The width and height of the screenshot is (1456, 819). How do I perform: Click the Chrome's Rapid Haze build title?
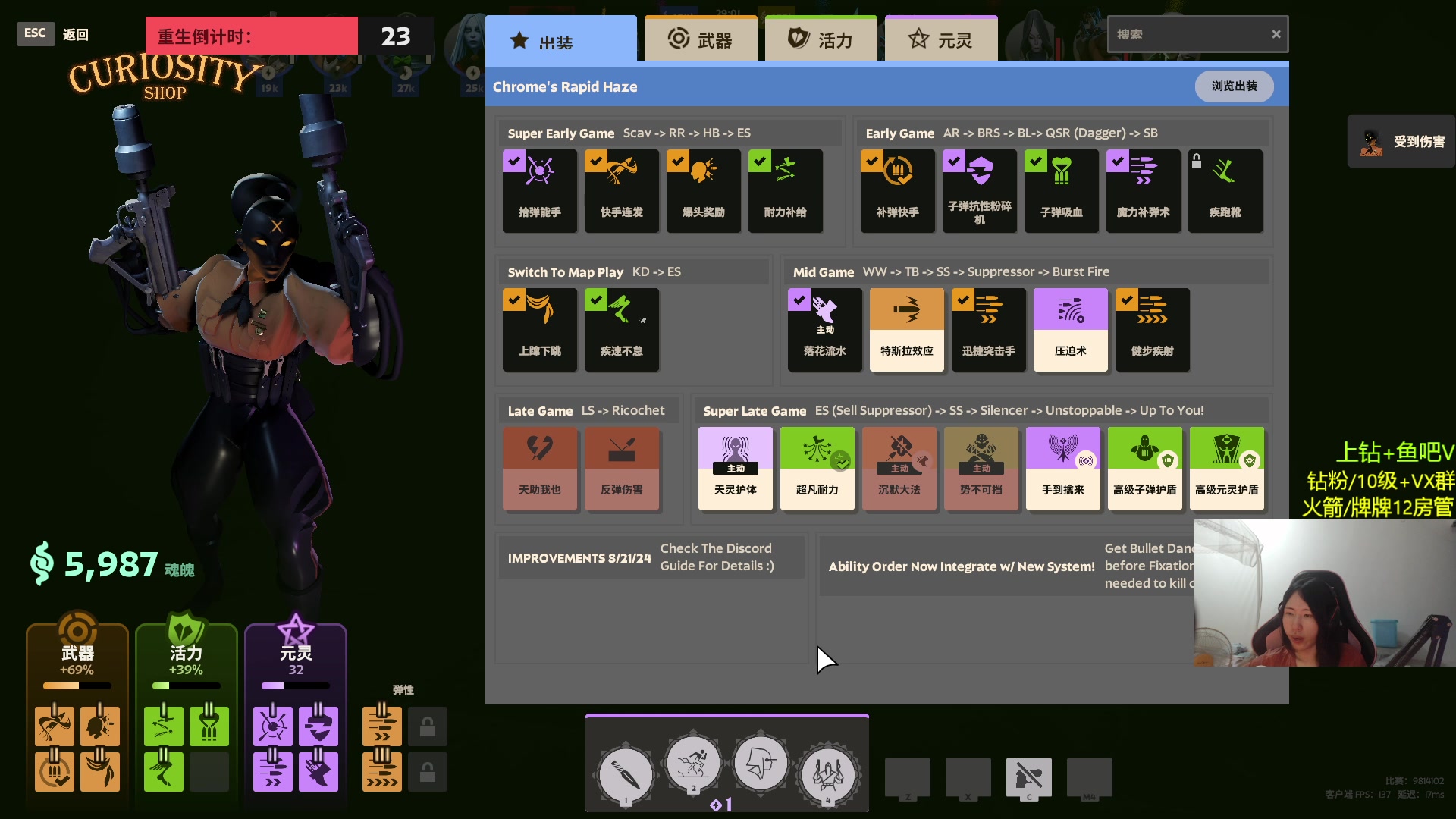[x=565, y=86]
